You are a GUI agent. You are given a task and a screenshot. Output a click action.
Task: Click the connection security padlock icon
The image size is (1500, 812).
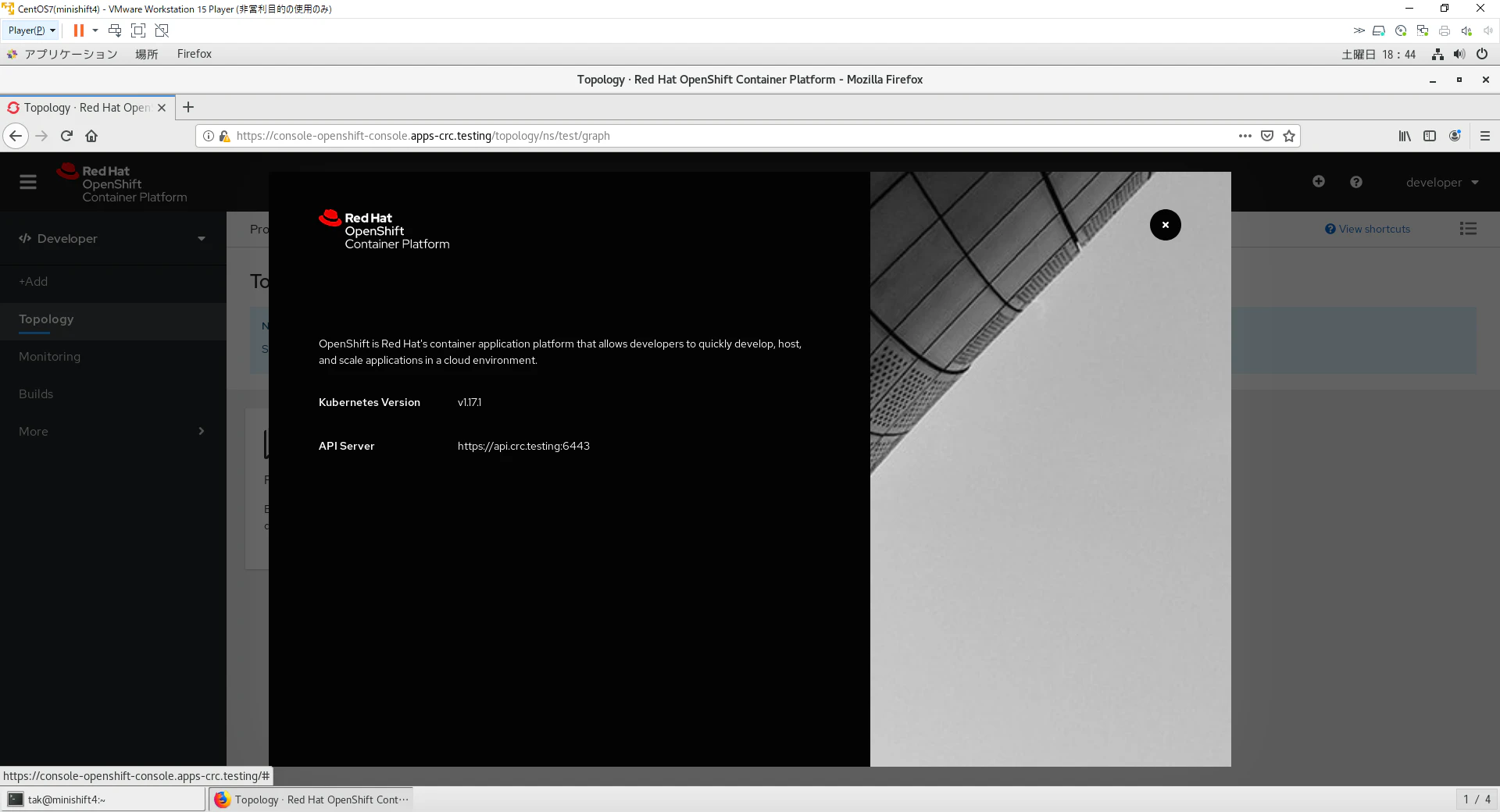[x=225, y=136]
